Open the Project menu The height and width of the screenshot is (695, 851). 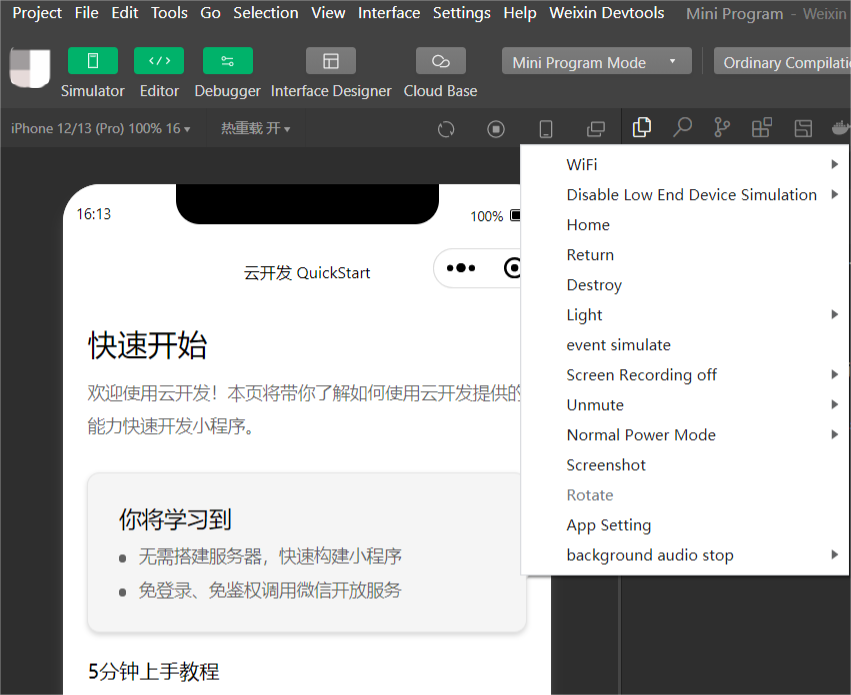37,12
